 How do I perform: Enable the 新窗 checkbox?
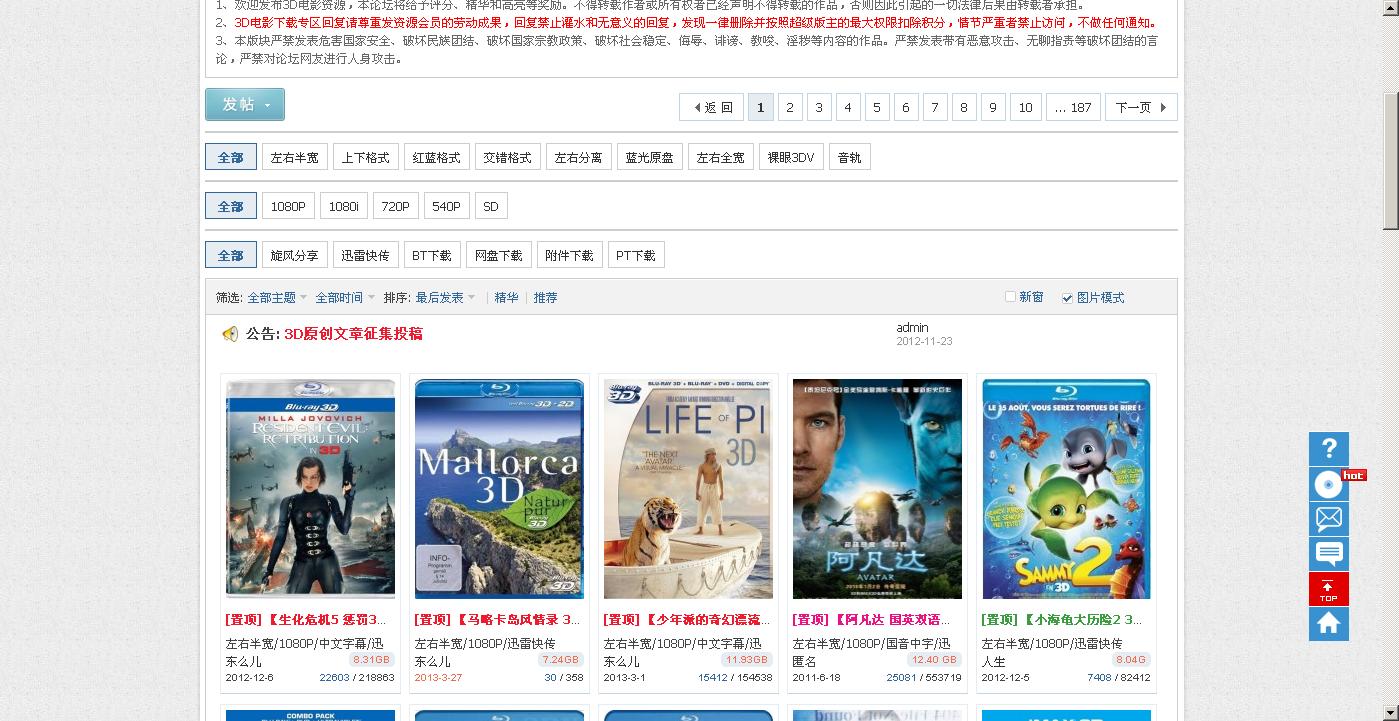(x=1010, y=297)
